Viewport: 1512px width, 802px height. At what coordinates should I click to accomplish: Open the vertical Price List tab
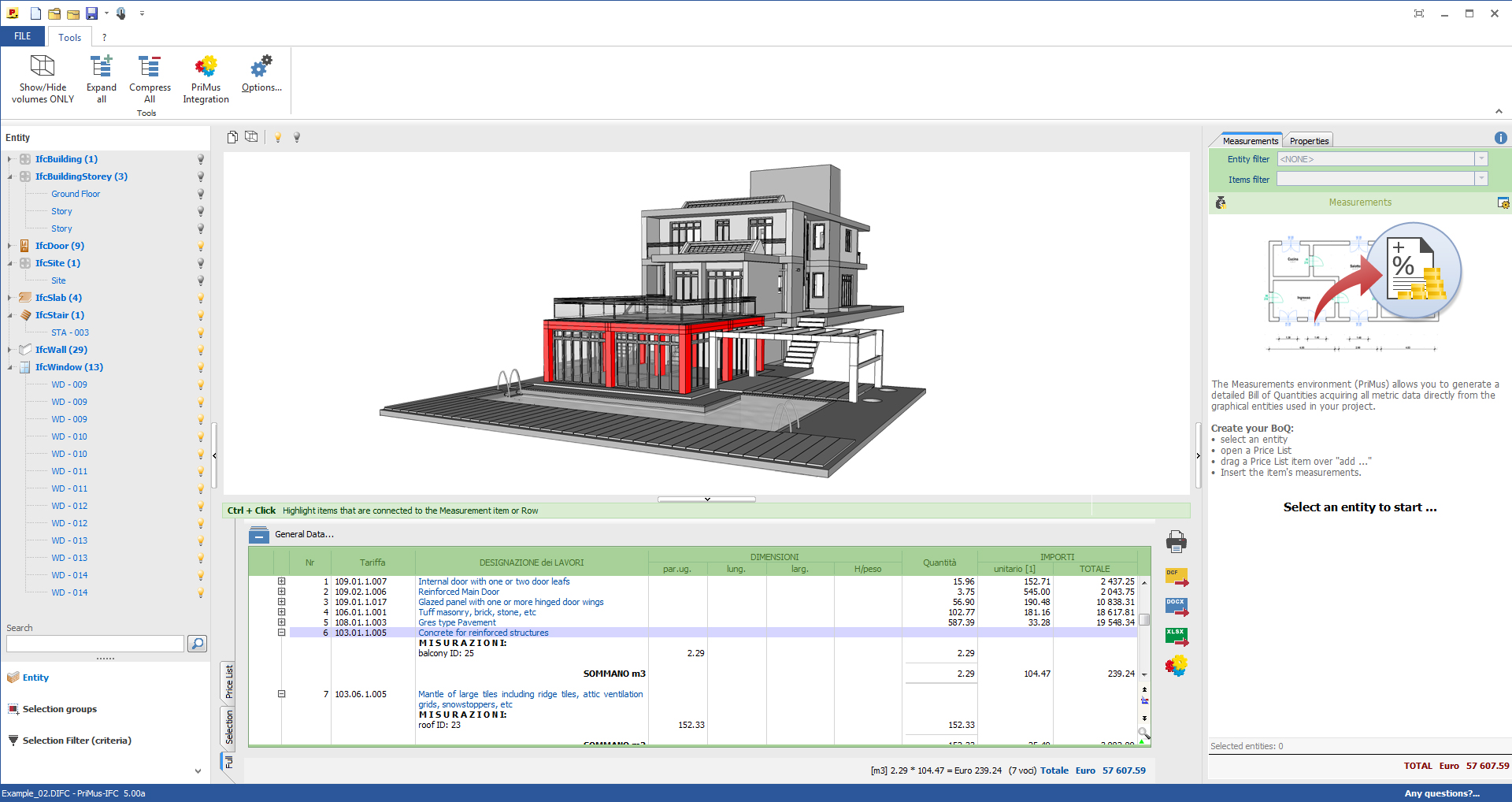tap(229, 681)
